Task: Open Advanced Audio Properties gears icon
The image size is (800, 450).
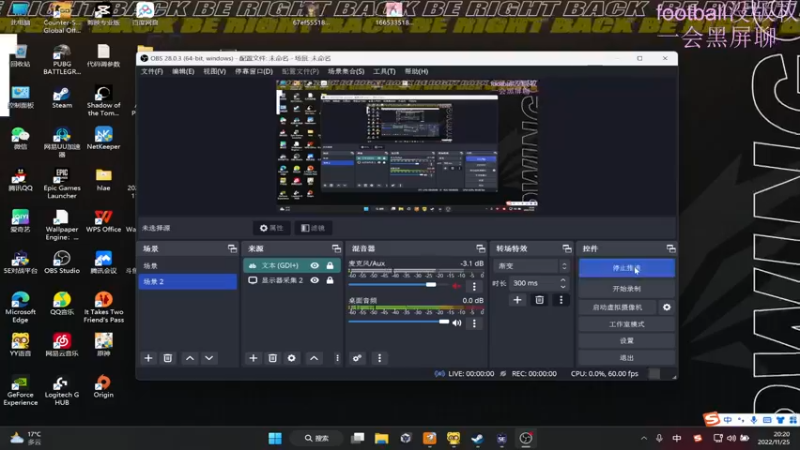Action: tap(357, 358)
